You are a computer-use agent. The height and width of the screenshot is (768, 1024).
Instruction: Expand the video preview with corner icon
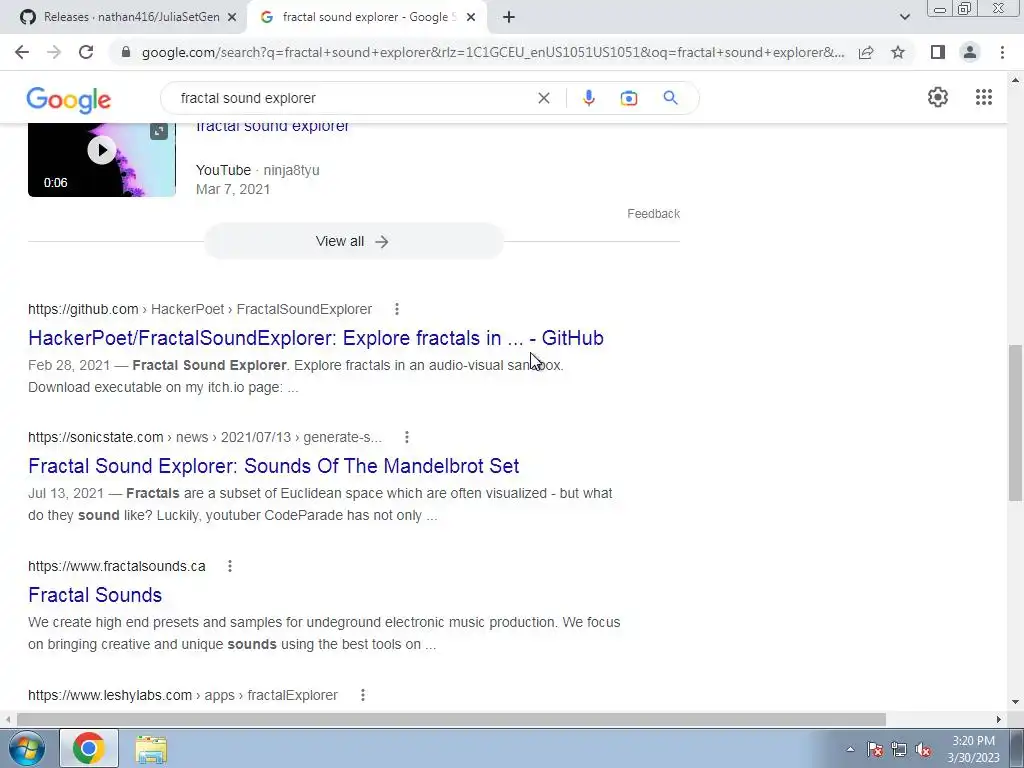[159, 131]
